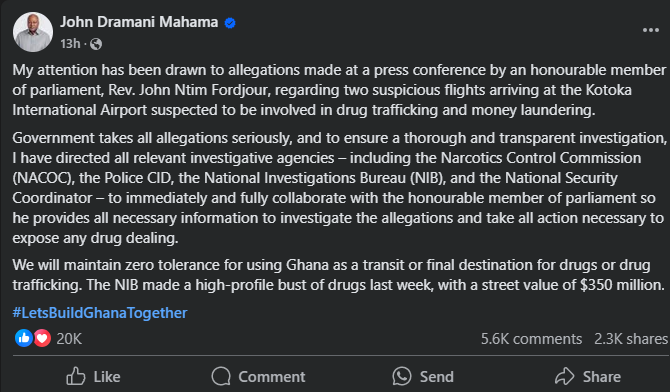Select the Share button label
This screenshot has height=392, width=670.
click(602, 377)
